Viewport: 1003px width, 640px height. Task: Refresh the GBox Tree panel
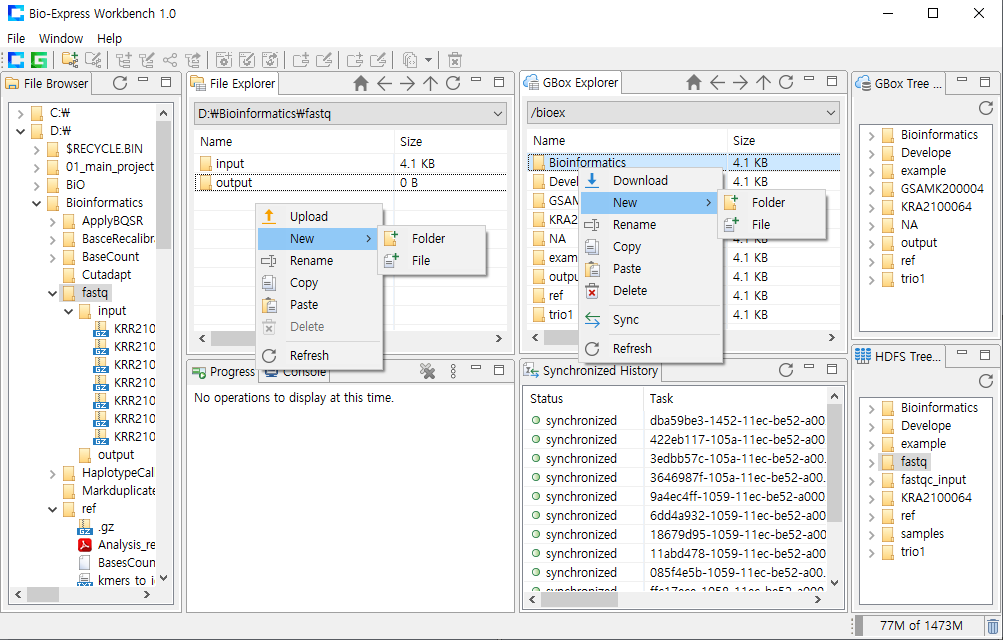986,108
